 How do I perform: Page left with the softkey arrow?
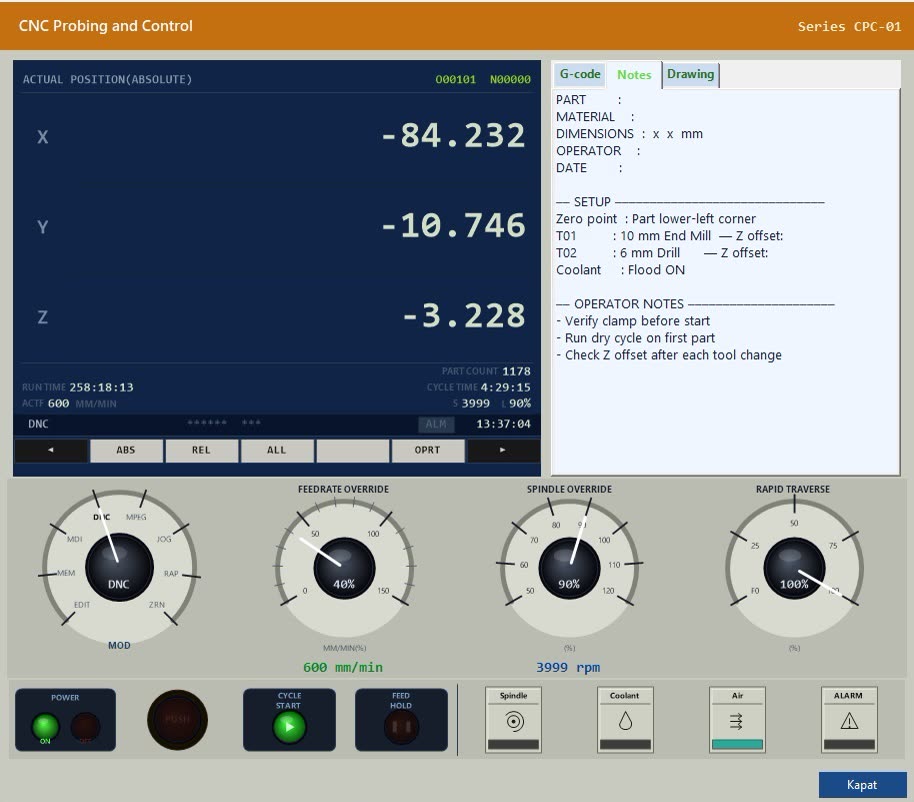point(51,450)
